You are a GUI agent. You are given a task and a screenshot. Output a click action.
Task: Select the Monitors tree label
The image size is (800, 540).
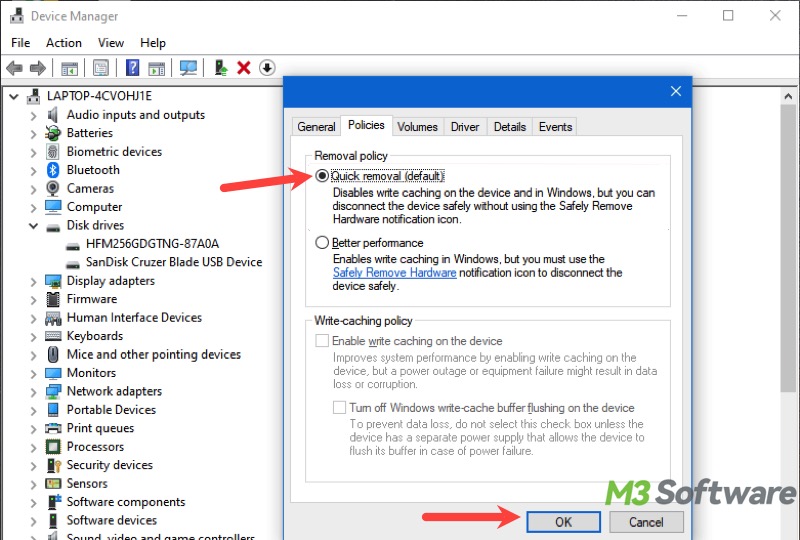pyautogui.click(x=91, y=373)
